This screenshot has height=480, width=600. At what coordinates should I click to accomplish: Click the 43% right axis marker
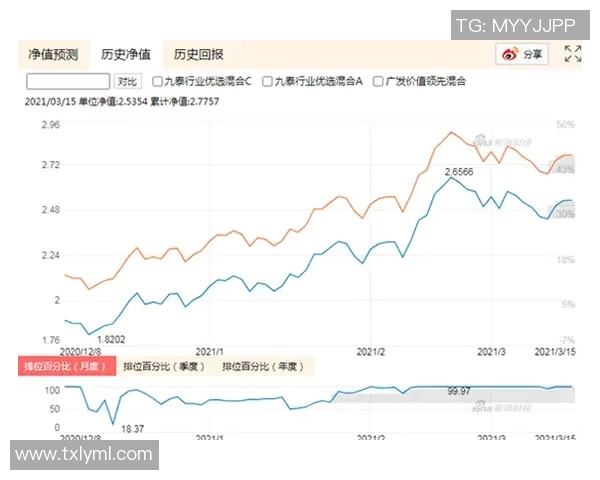point(564,169)
